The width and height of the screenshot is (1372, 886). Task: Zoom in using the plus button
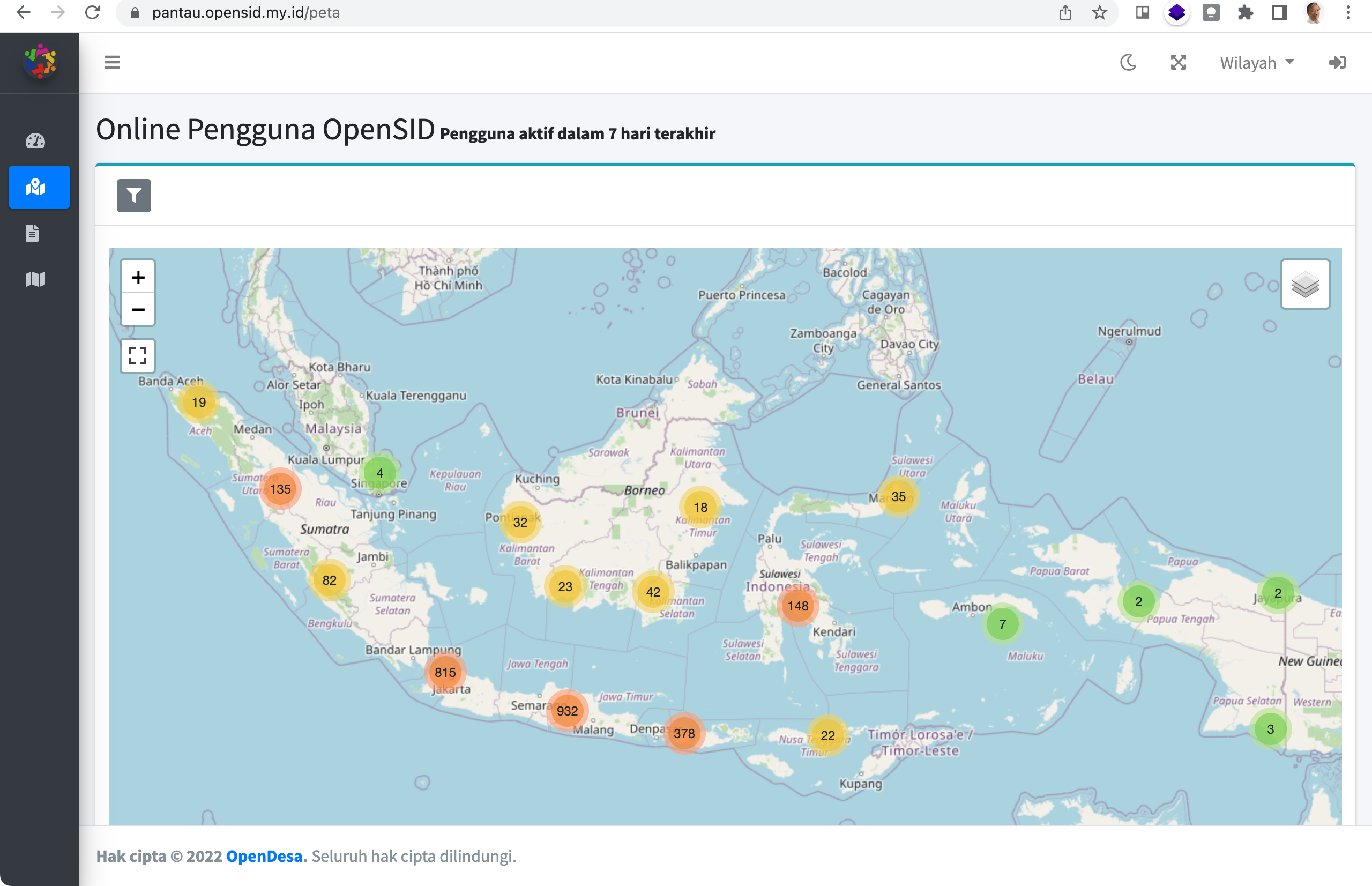138,277
